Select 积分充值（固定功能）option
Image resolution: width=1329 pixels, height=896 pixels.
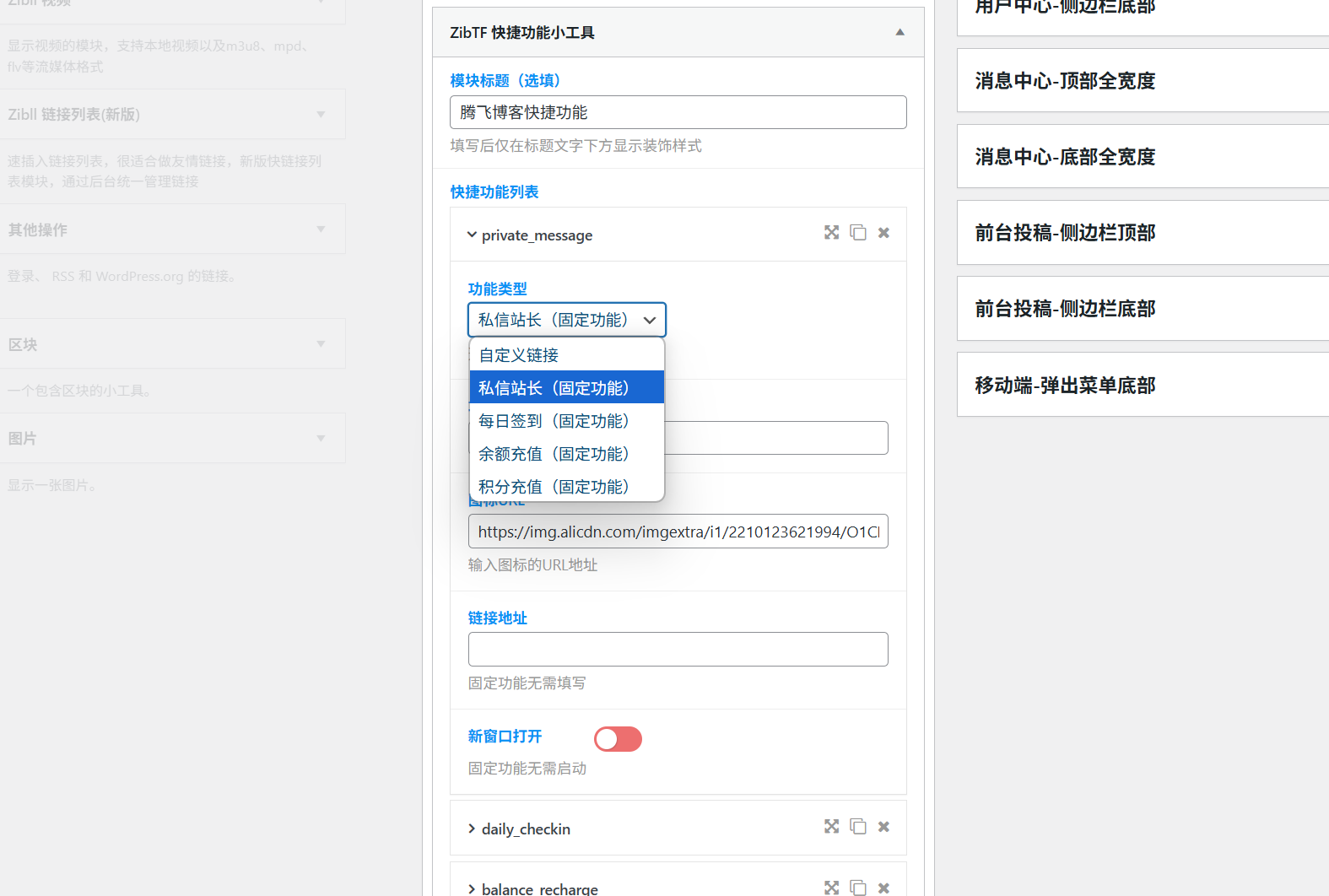coord(567,487)
